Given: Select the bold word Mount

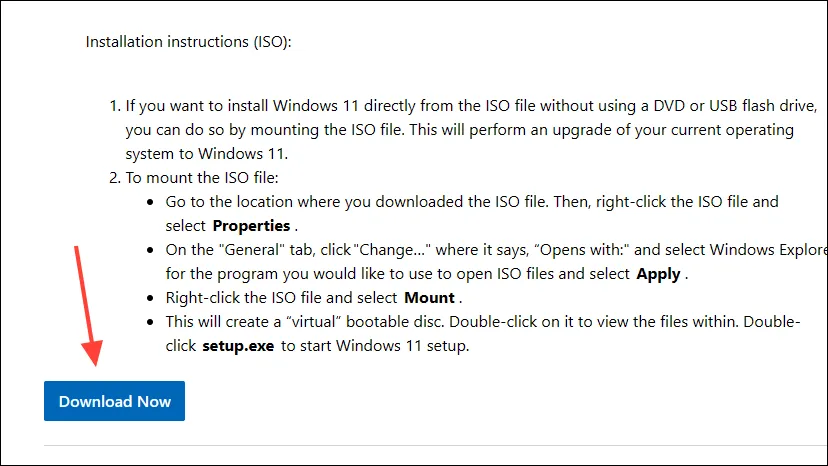Looking at the screenshot, I should coord(429,297).
